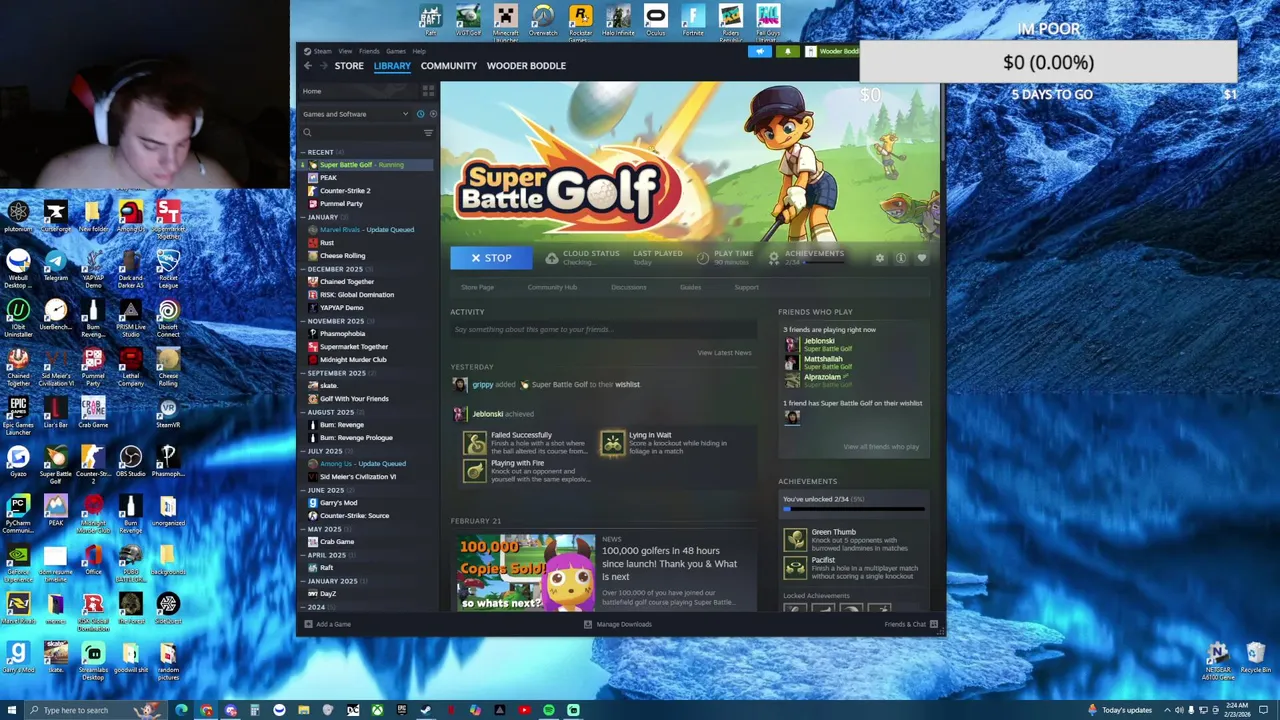The width and height of the screenshot is (1280, 720).
Task: Open game info icon
Action: (x=901, y=258)
